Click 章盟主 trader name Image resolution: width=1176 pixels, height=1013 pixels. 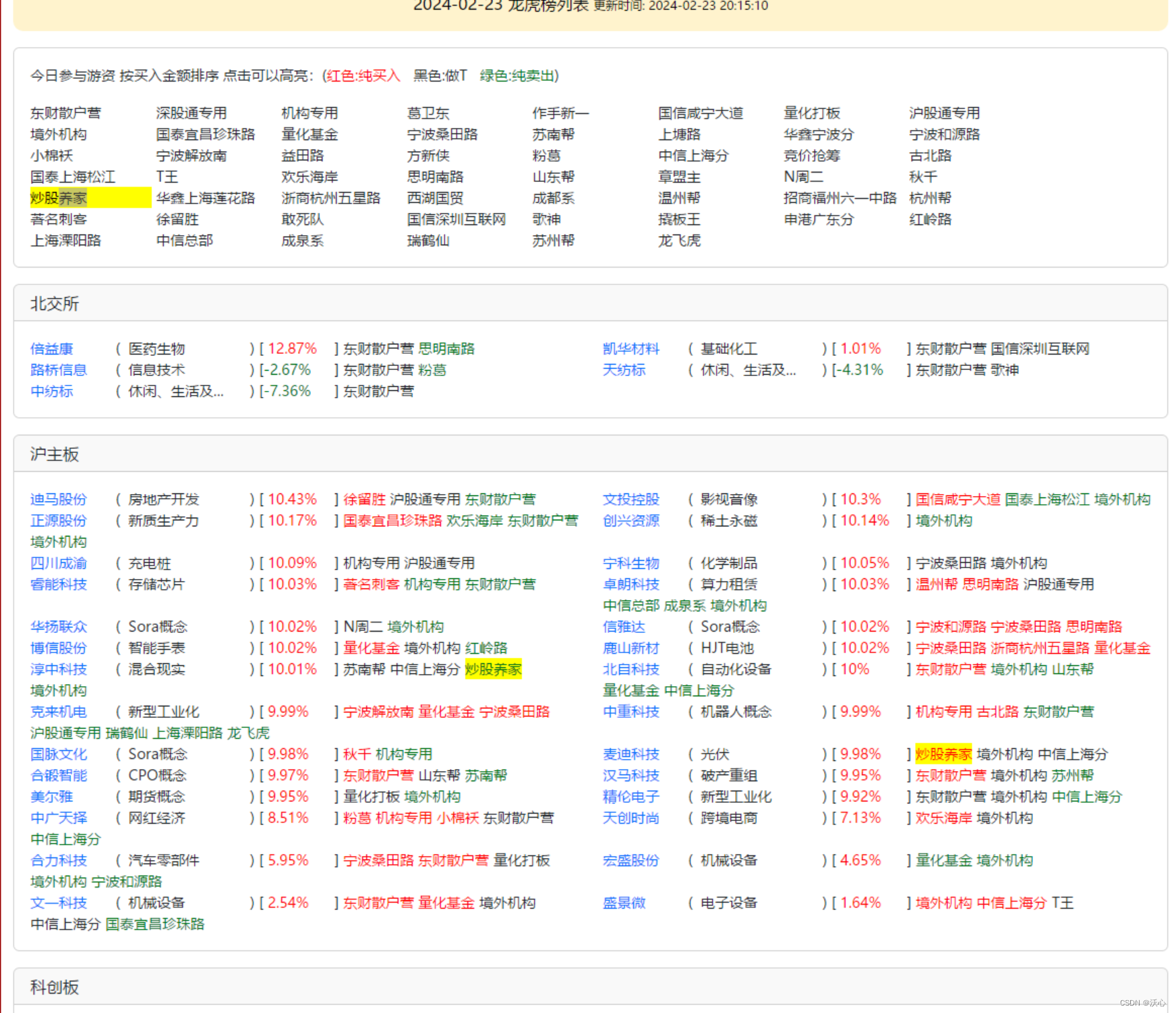click(679, 177)
